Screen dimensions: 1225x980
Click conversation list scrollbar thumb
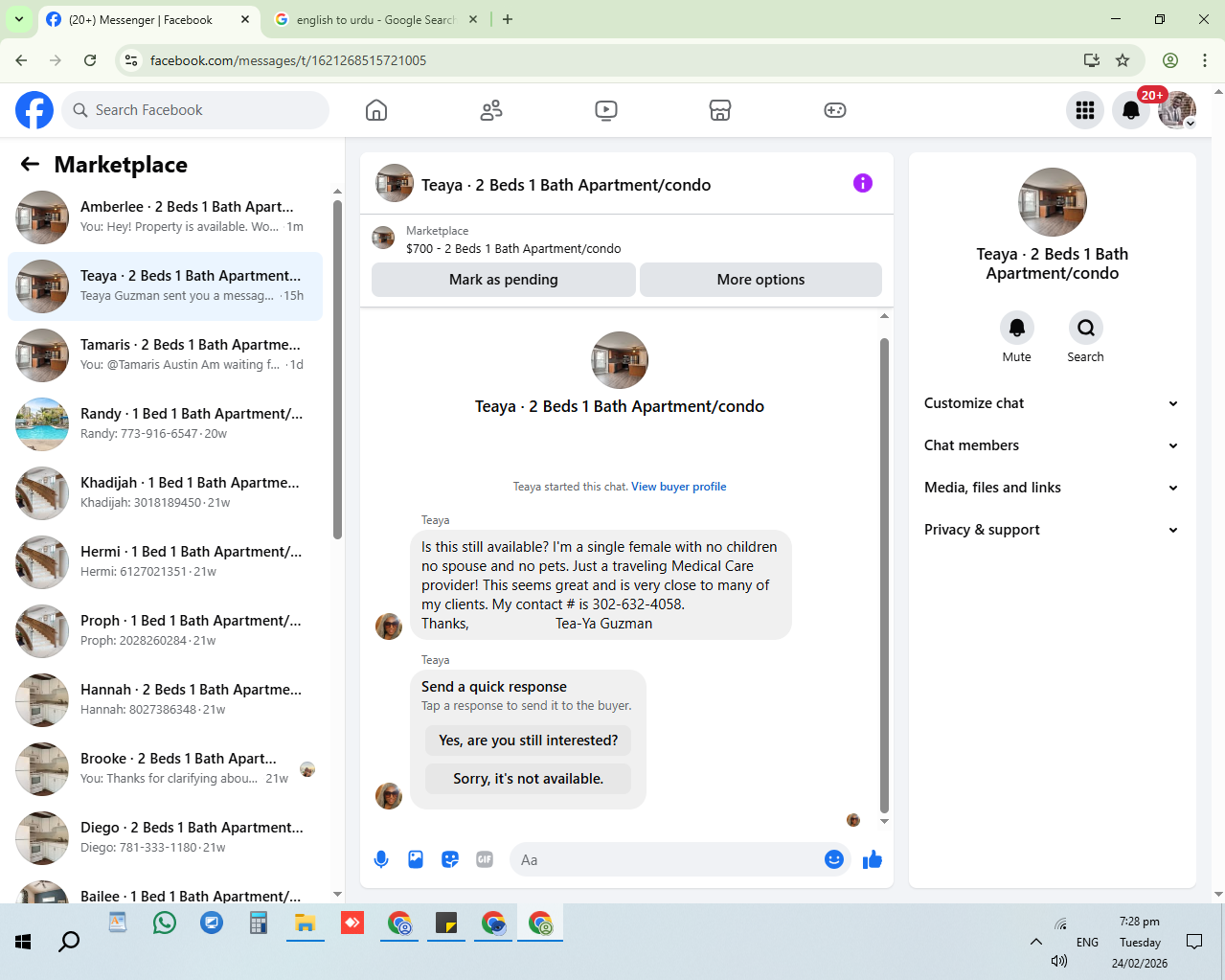[337, 369]
